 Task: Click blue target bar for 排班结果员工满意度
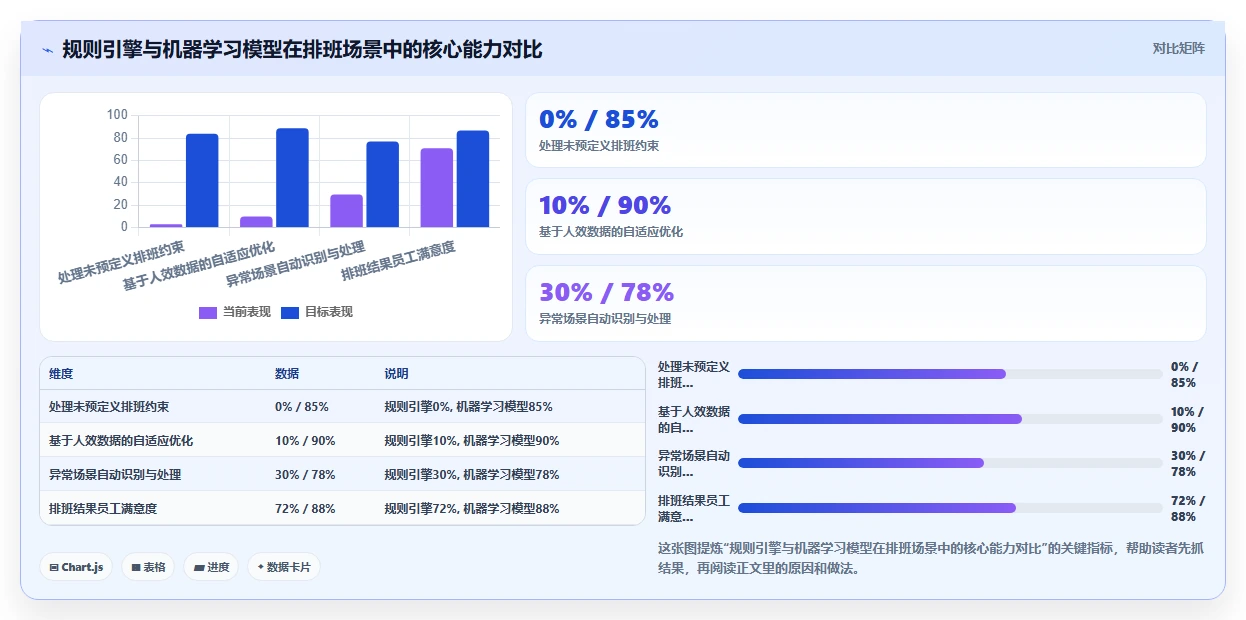click(x=473, y=179)
